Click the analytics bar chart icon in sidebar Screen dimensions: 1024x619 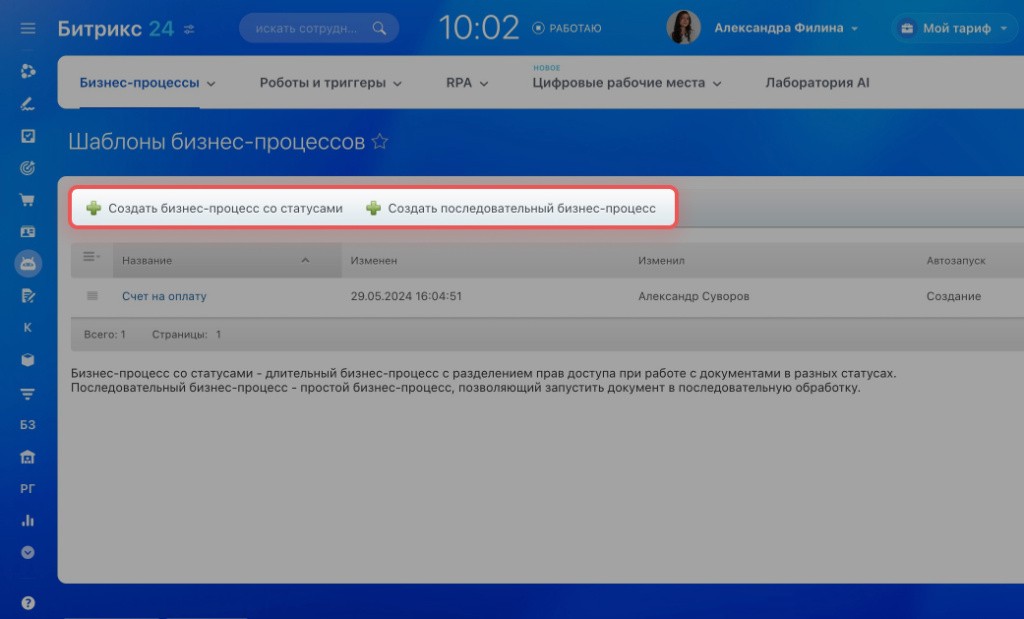(x=27, y=520)
